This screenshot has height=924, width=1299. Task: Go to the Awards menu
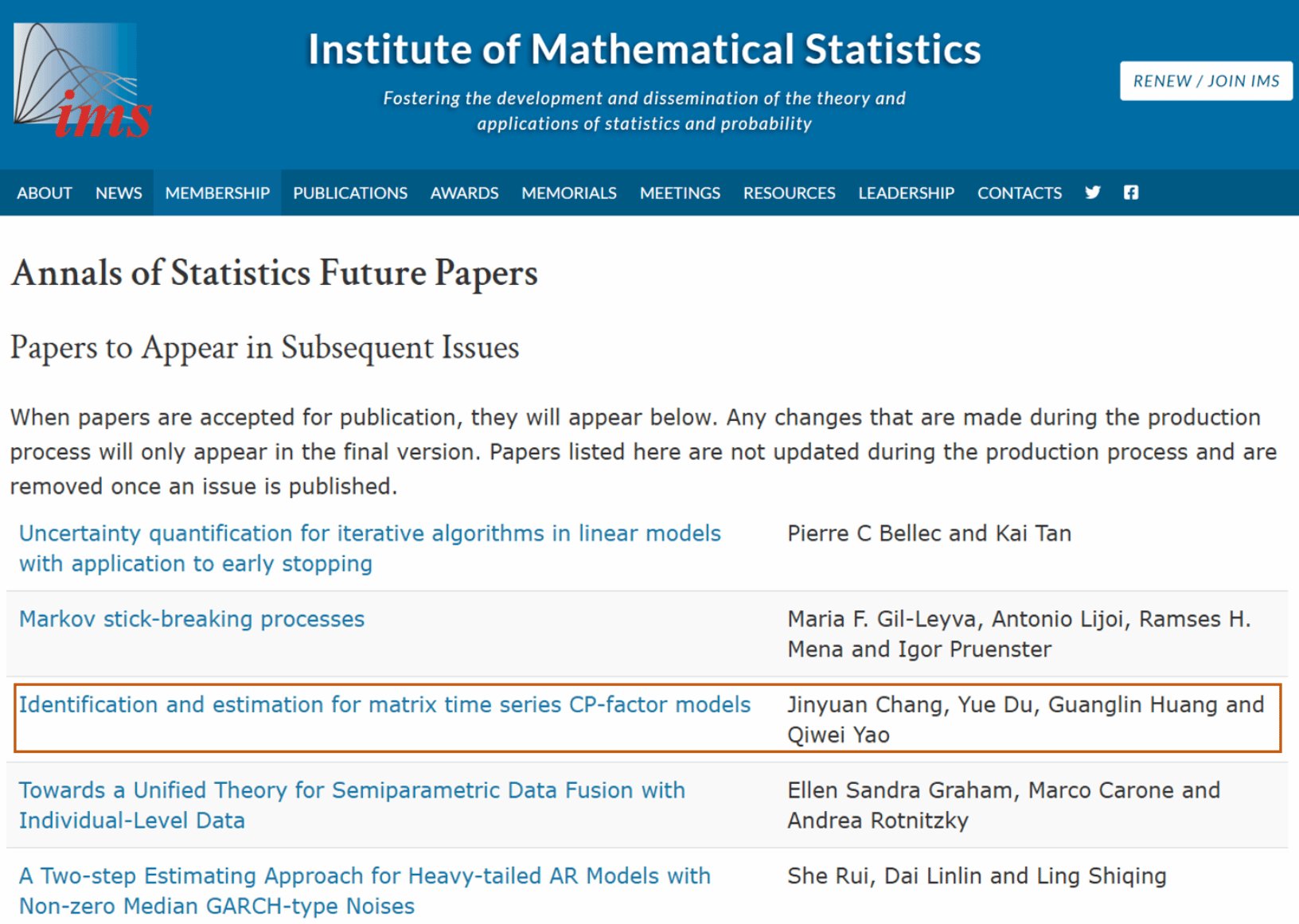[x=464, y=193]
